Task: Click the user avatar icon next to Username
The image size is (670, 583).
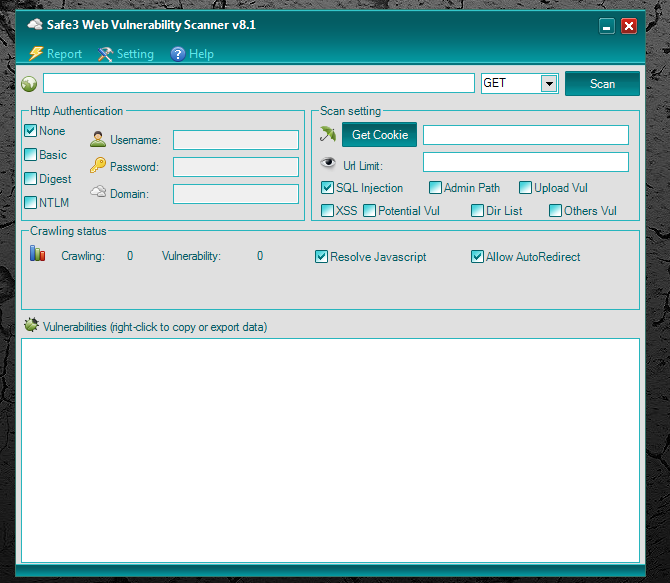Action: click(98, 139)
